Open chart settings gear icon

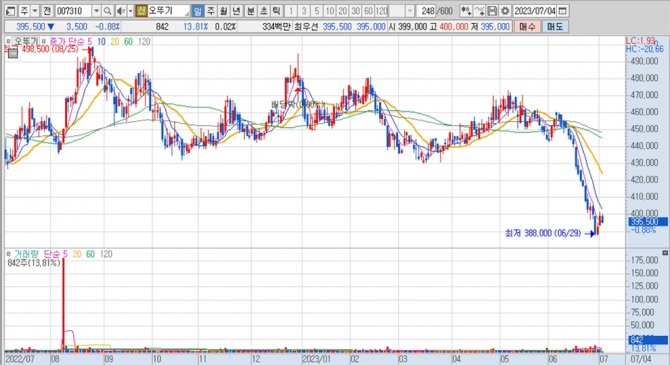[x=505, y=11]
